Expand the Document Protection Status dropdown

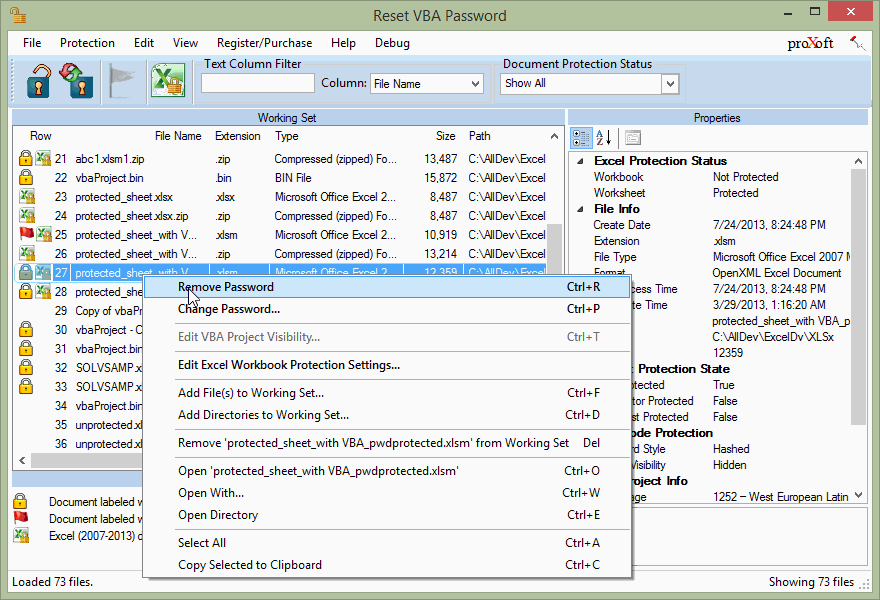tap(670, 84)
